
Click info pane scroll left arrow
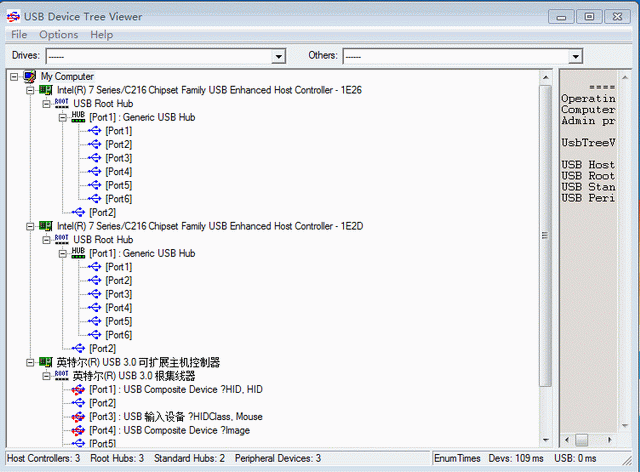[567, 440]
